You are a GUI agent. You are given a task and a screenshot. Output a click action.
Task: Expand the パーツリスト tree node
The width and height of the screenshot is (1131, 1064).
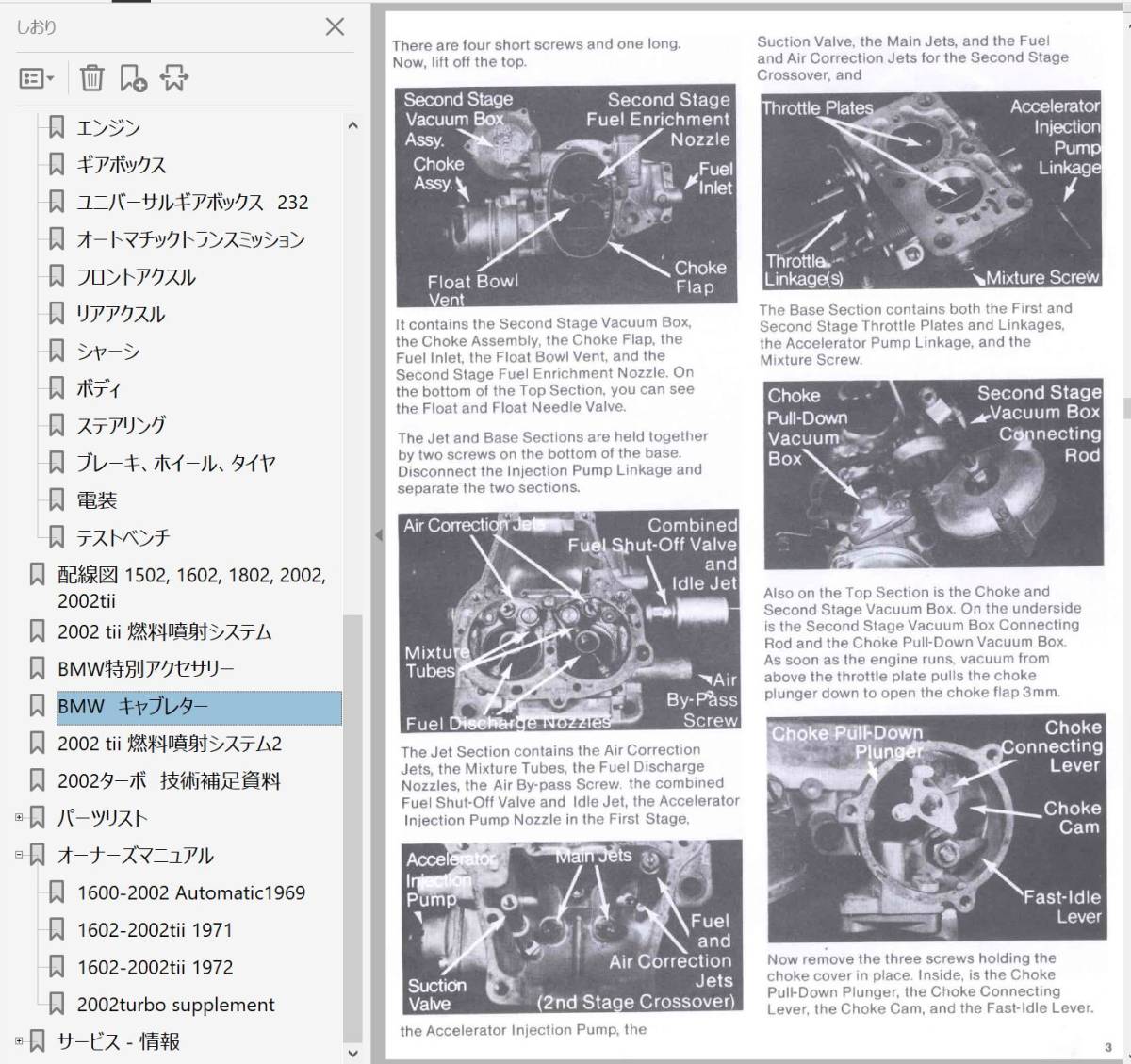pos(19,817)
